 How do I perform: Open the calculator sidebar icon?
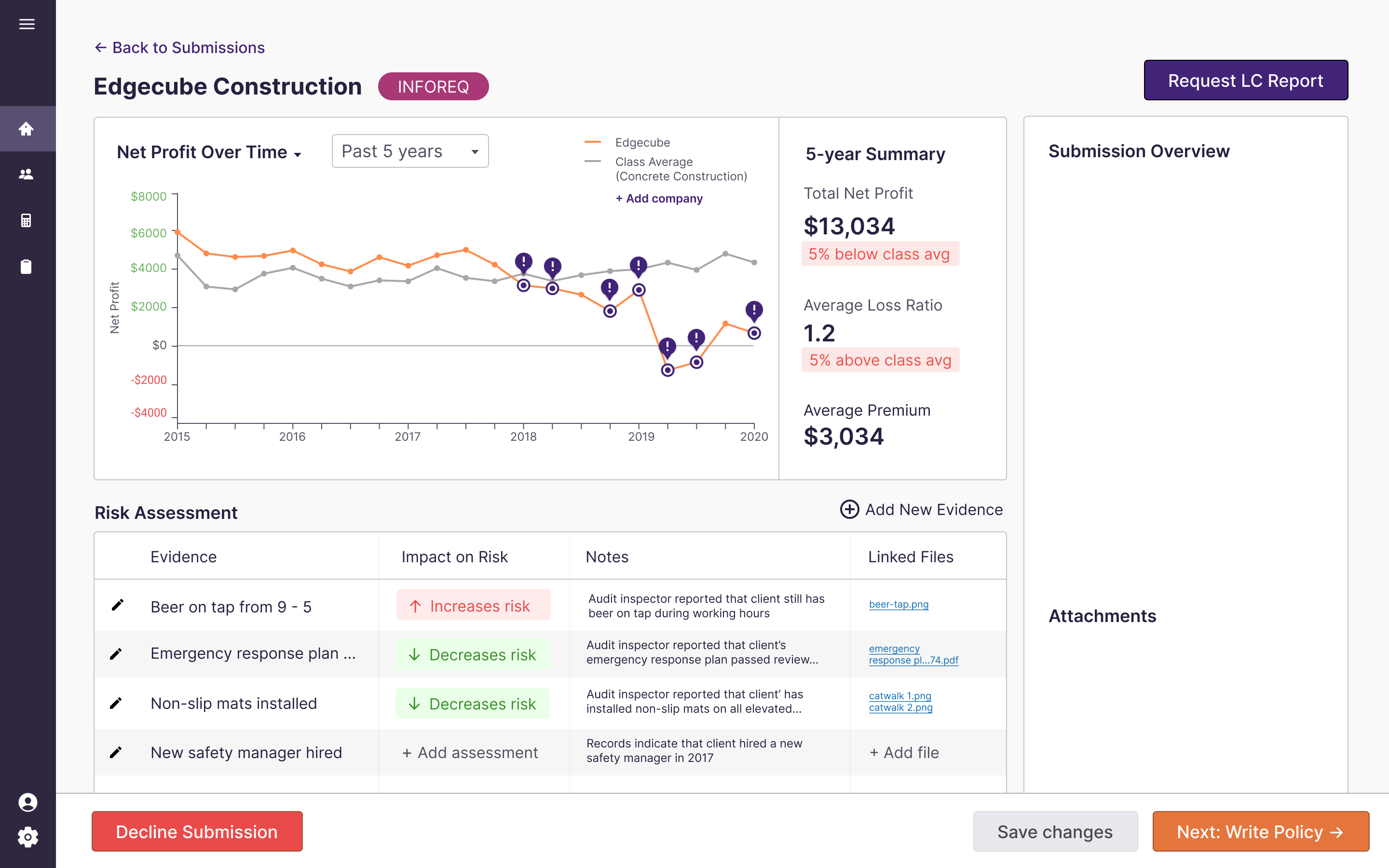pos(27,220)
